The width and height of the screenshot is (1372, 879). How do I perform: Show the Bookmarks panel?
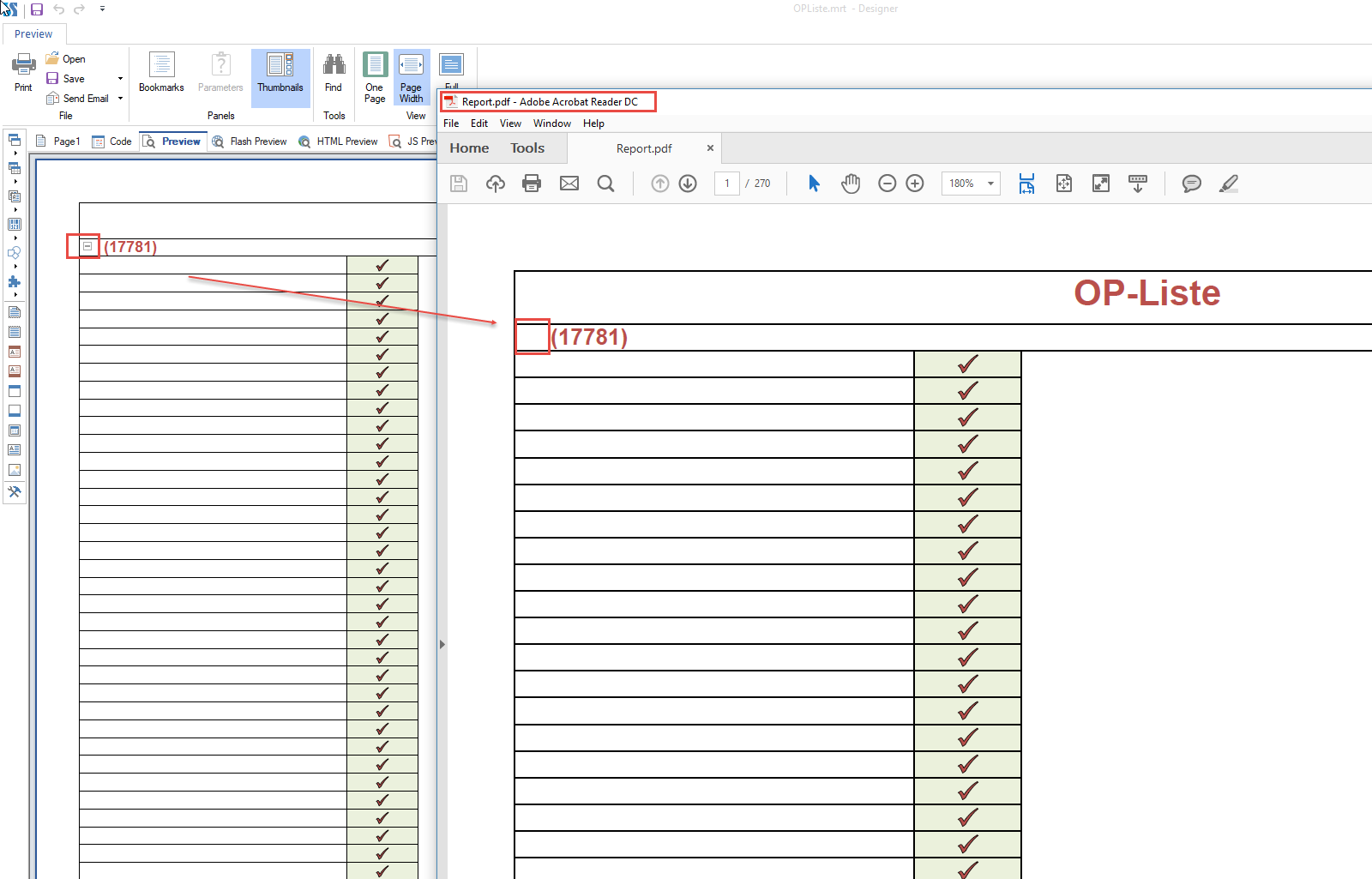click(x=161, y=72)
